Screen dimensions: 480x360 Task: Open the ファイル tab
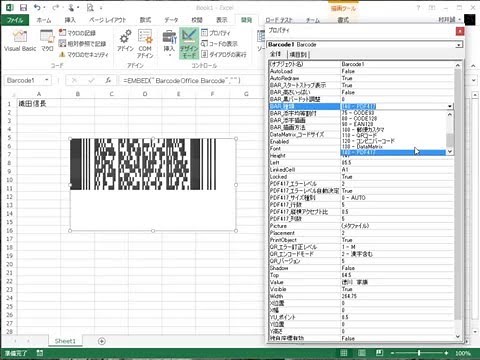tap(15, 20)
